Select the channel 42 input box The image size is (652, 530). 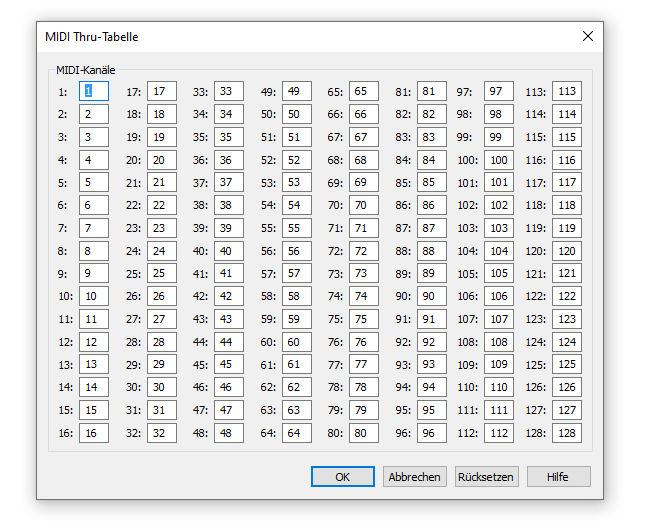click(x=229, y=296)
